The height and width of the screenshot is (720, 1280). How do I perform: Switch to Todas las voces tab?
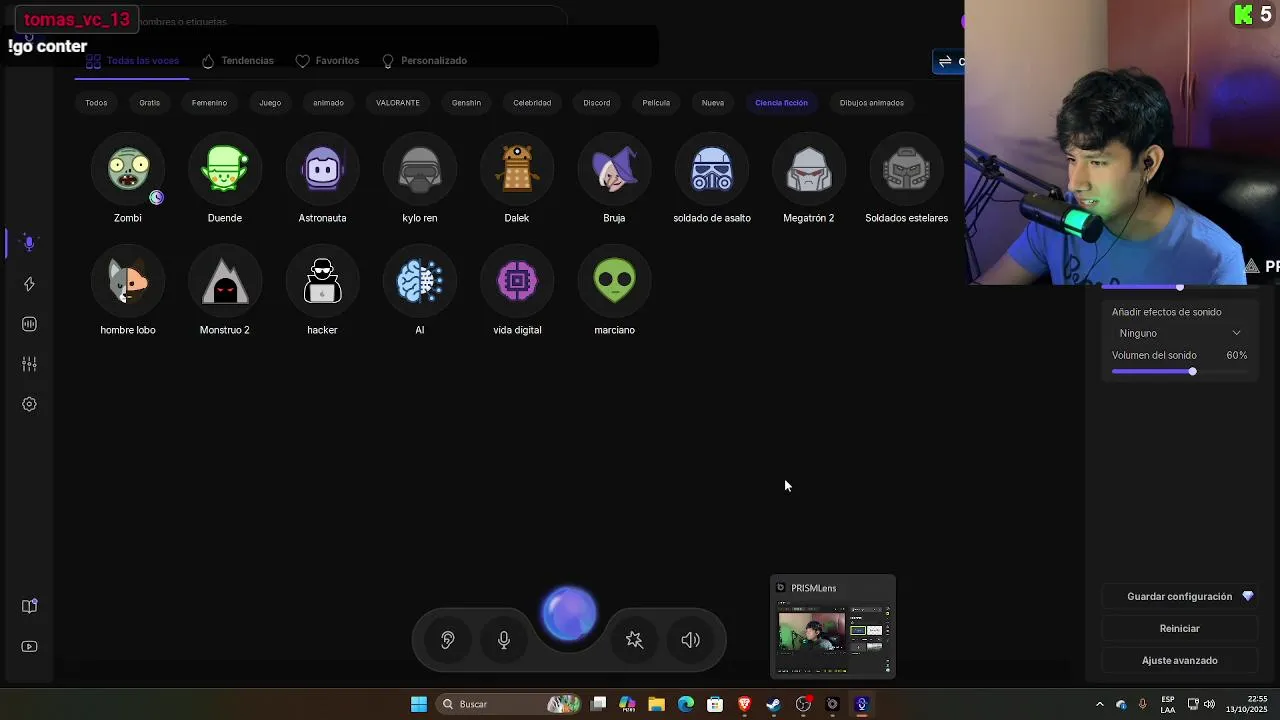pos(132,61)
